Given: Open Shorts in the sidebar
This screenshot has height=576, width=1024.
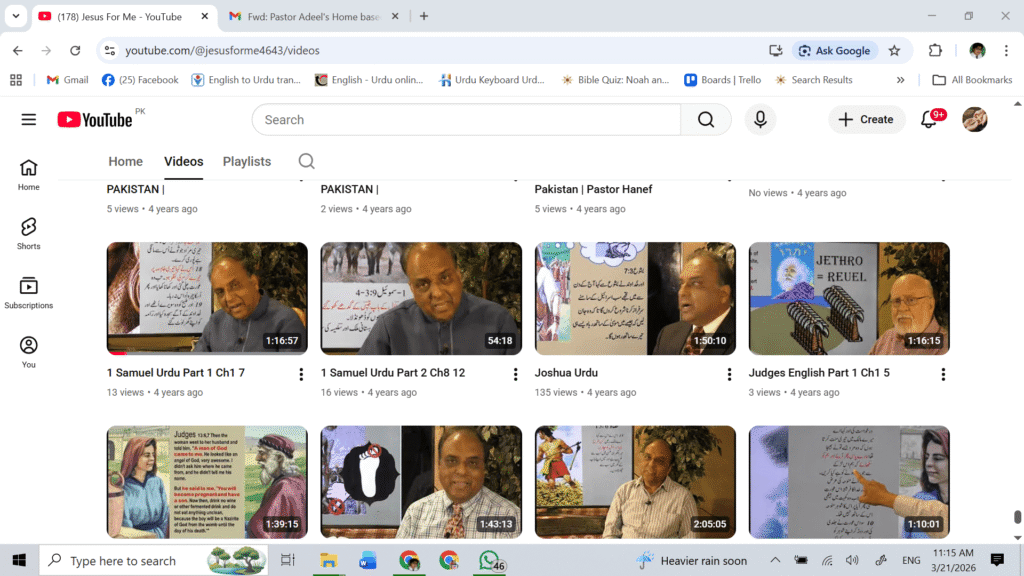Looking at the screenshot, I should click(28, 233).
